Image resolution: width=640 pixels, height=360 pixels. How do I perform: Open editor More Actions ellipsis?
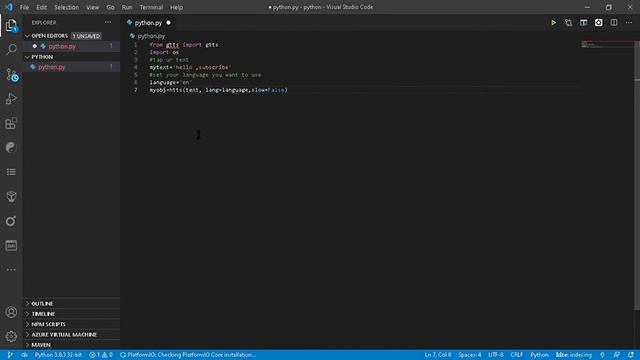(629, 23)
